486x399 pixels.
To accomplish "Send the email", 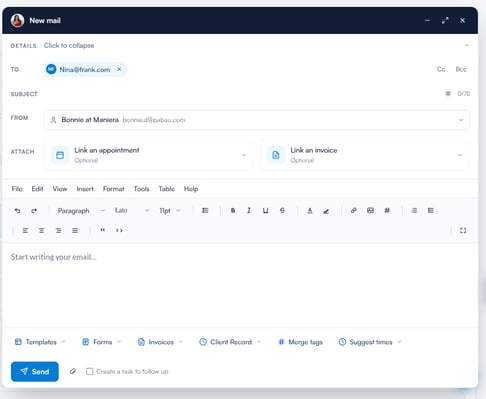I will [35, 371].
